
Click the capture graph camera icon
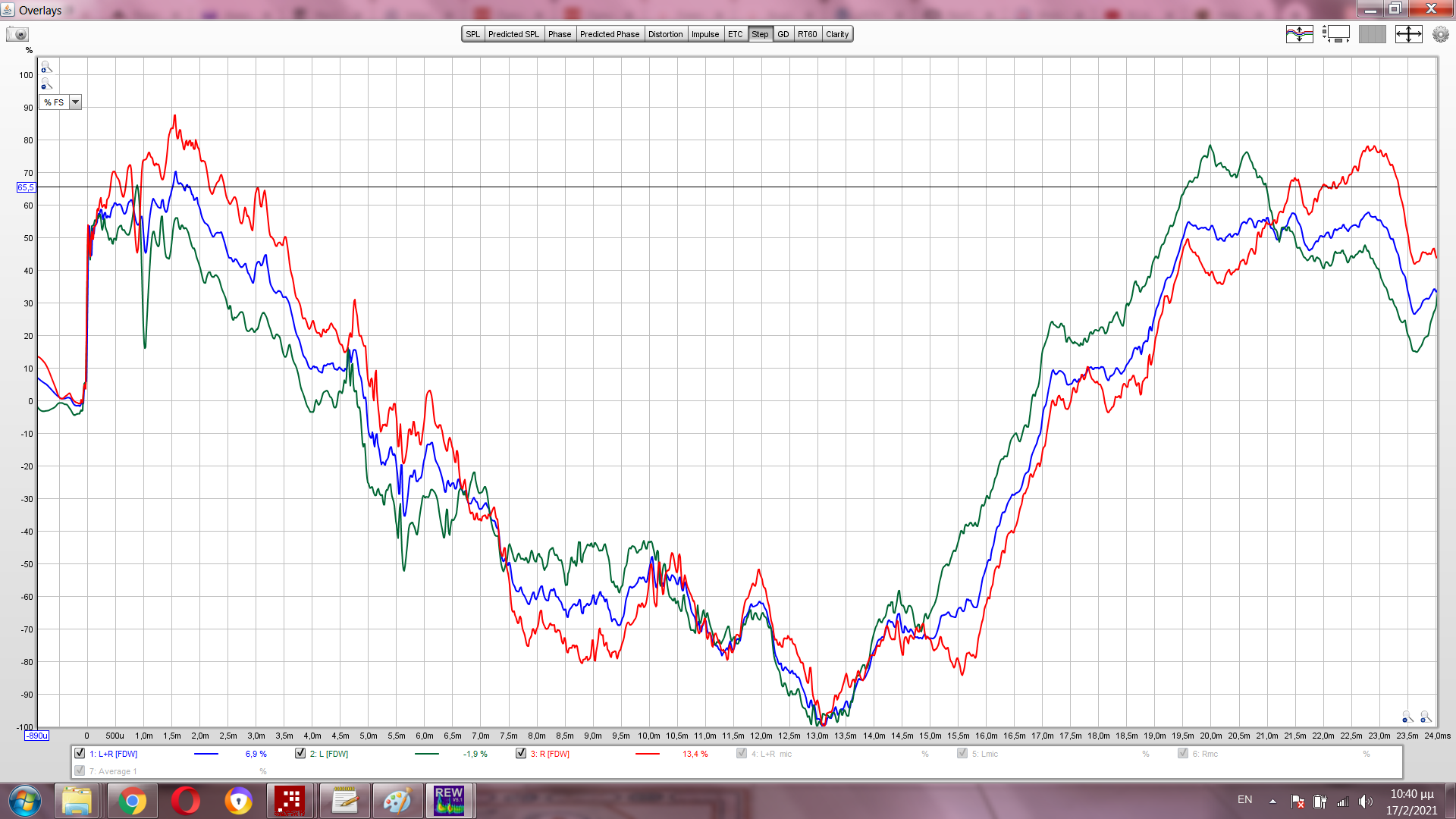coord(17,34)
